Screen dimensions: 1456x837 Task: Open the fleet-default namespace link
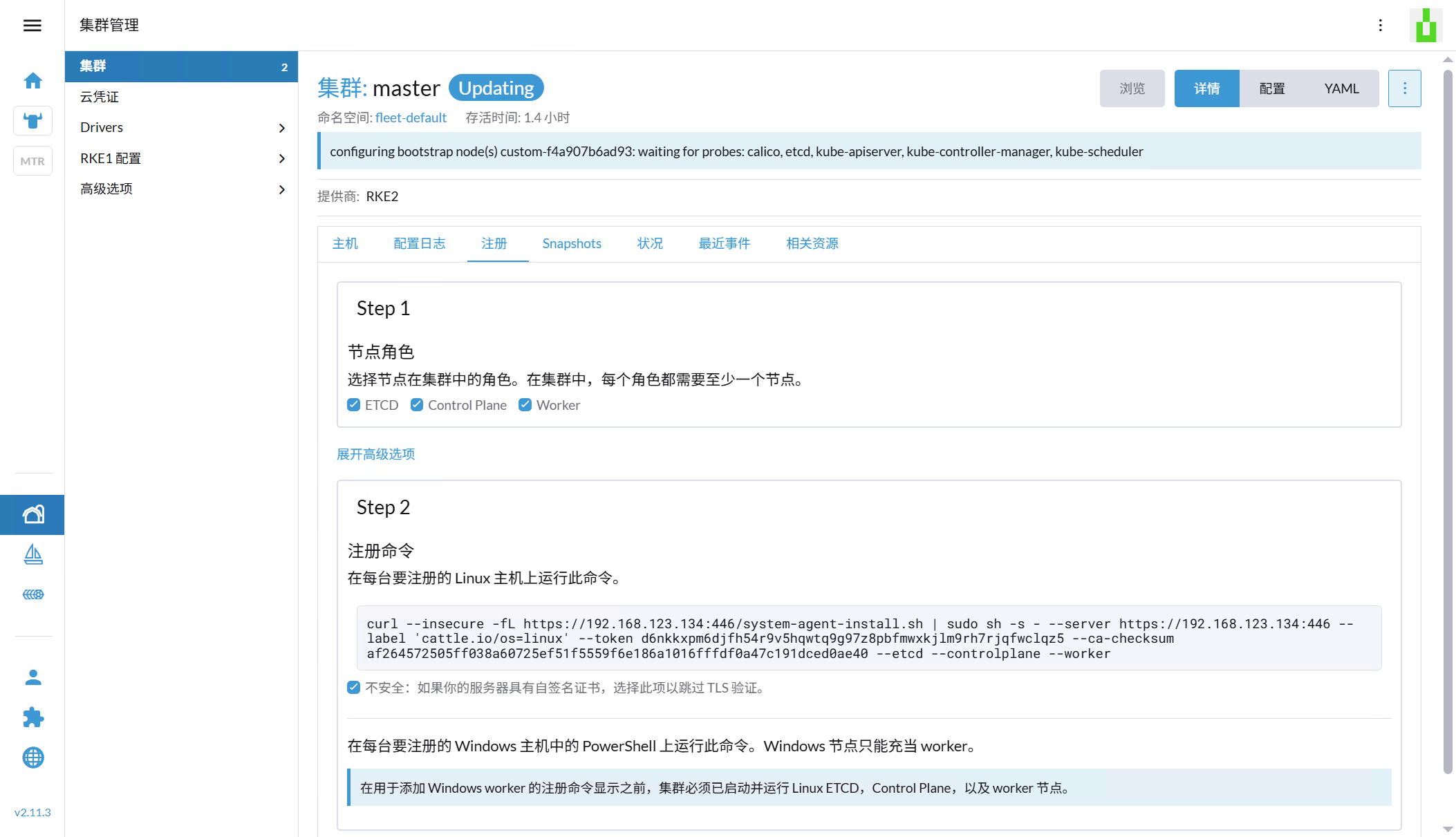(411, 117)
